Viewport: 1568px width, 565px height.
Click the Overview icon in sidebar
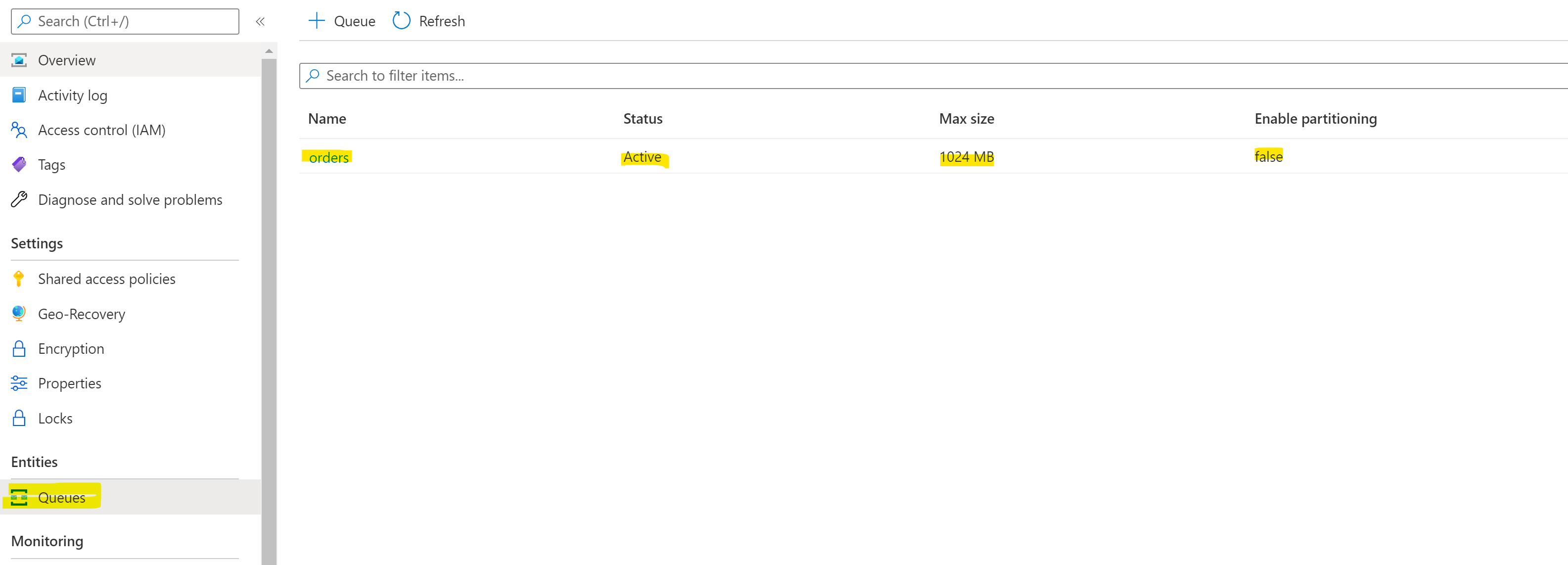tap(19, 60)
